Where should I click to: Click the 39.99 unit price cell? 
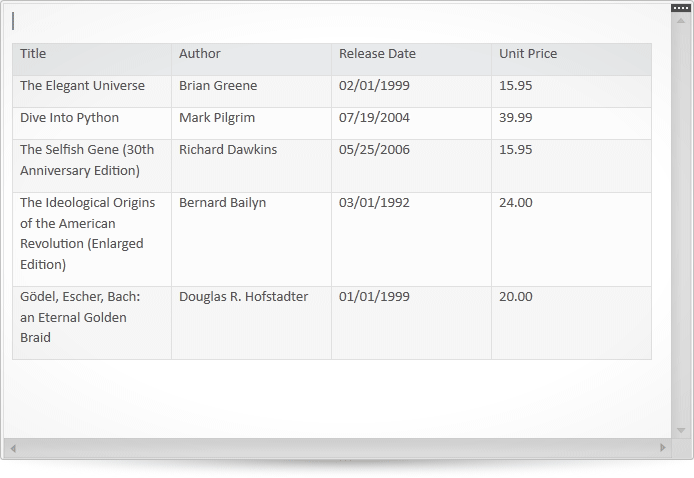coord(571,123)
